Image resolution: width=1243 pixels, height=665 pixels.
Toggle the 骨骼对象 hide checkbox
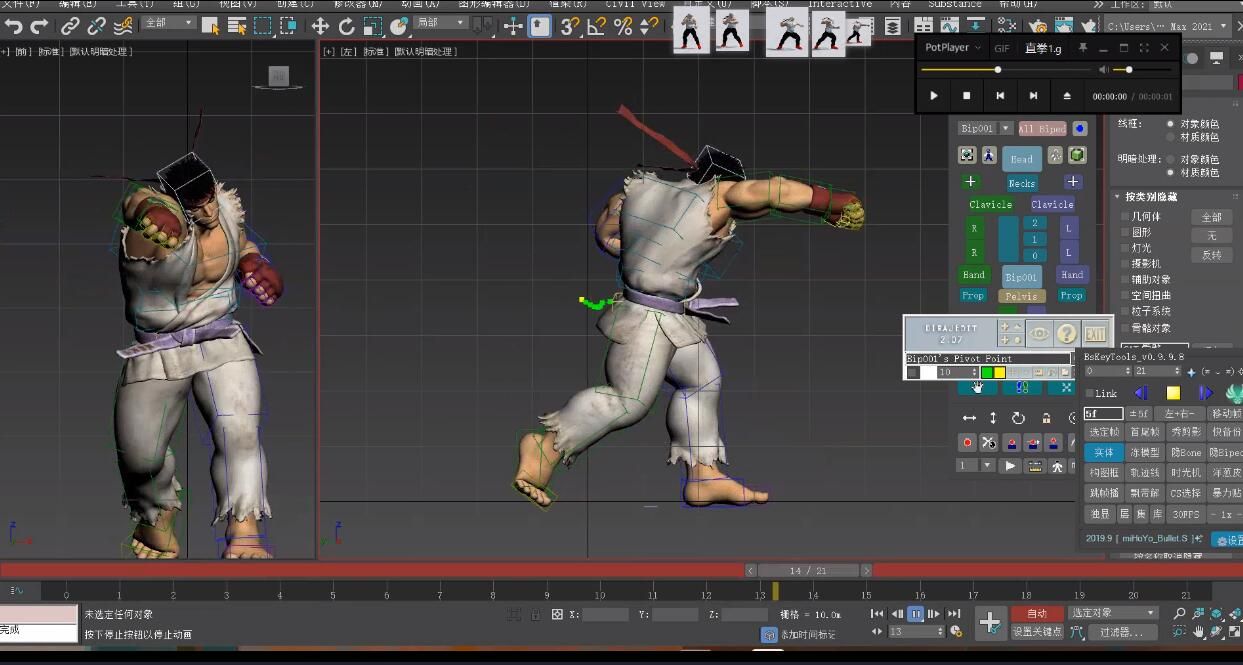click(1125, 328)
